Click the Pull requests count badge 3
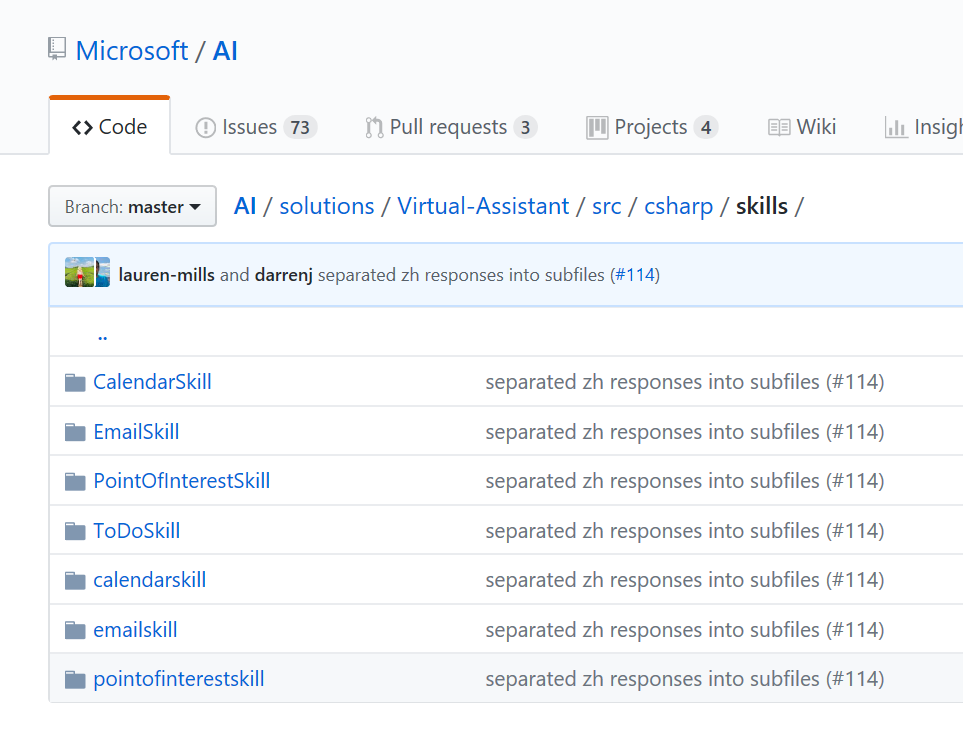This screenshot has height=743, width=963. [525, 127]
